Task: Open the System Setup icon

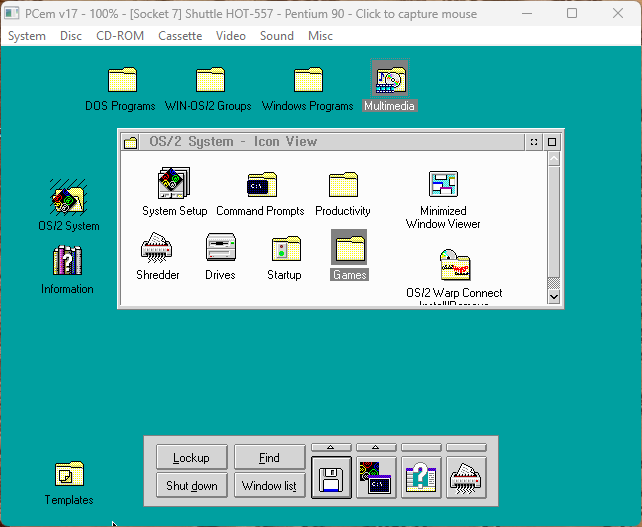Action: click(x=173, y=185)
